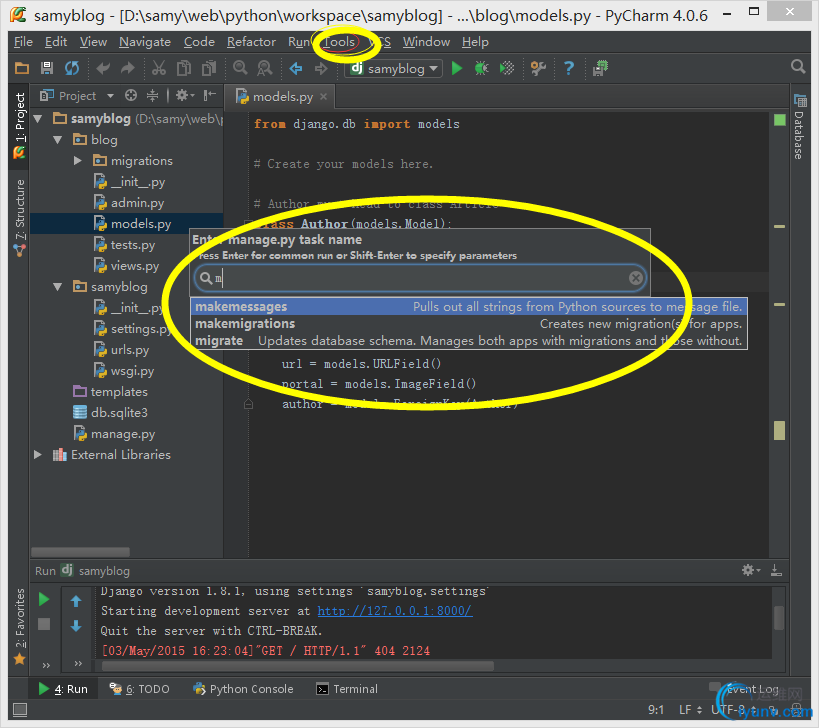Open the File menu
819x728 pixels.
coord(23,42)
